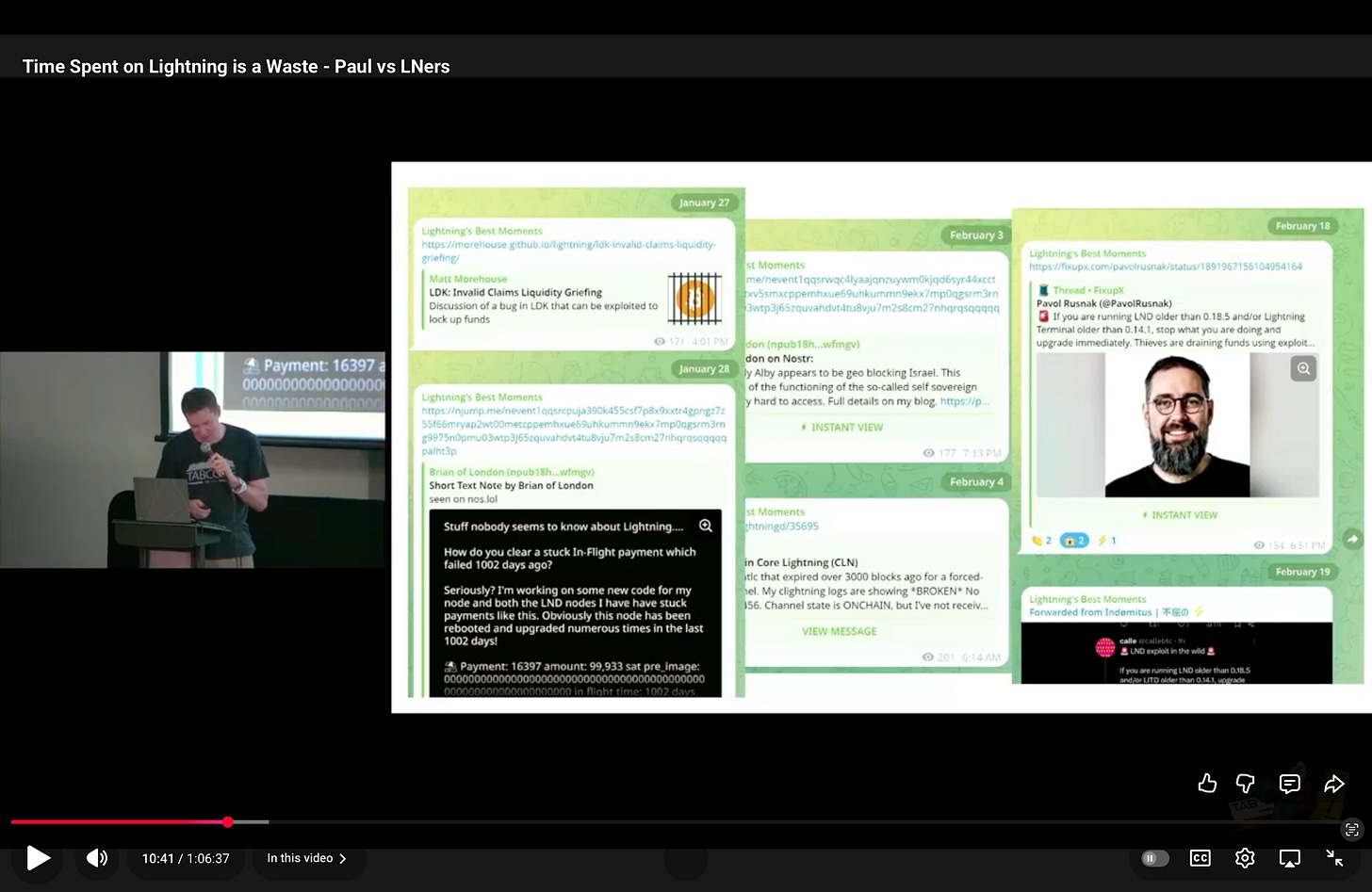Click 'February 19' date label in slide
Viewport: 1372px width, 892px height.
tap(1302, 572)
